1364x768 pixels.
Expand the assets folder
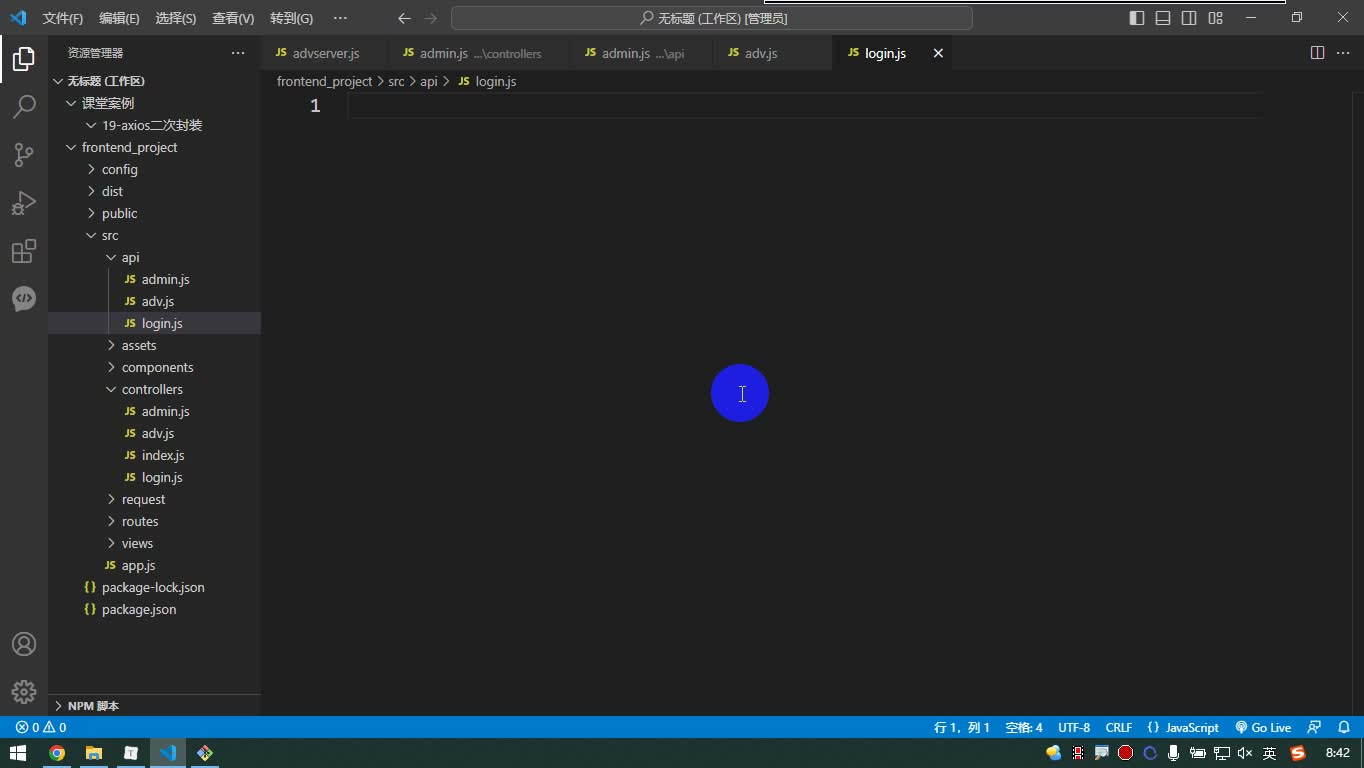tap(139, 345)
